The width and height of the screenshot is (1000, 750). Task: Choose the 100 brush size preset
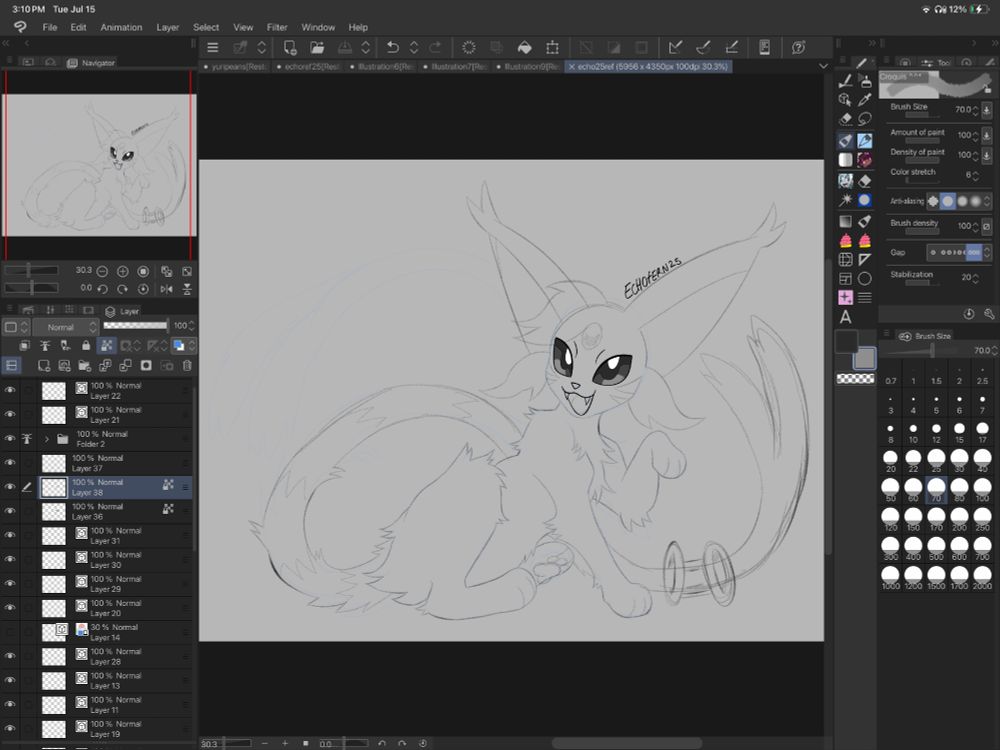click(x=982, y=490)
